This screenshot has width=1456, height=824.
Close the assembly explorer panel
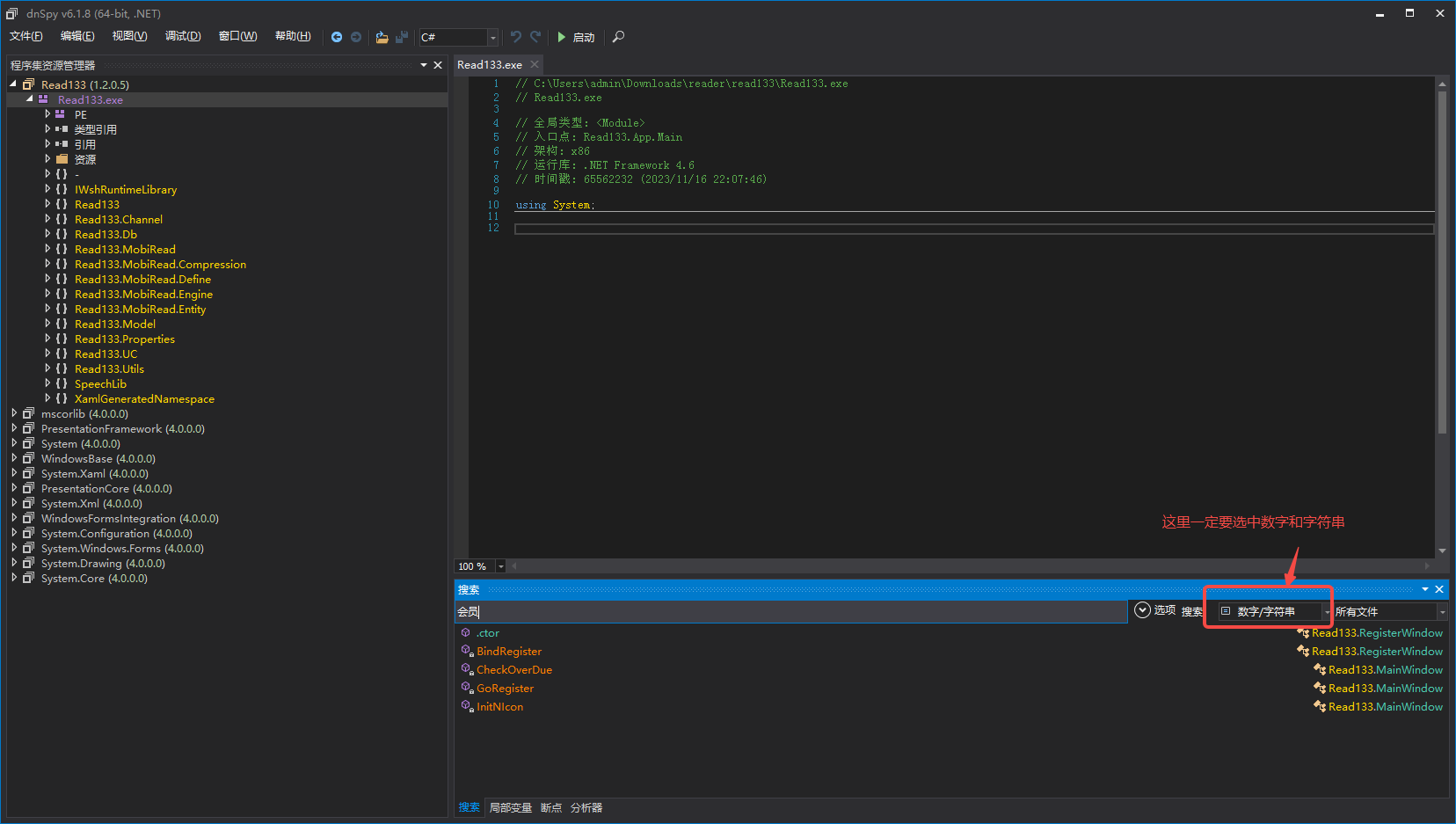438,65
